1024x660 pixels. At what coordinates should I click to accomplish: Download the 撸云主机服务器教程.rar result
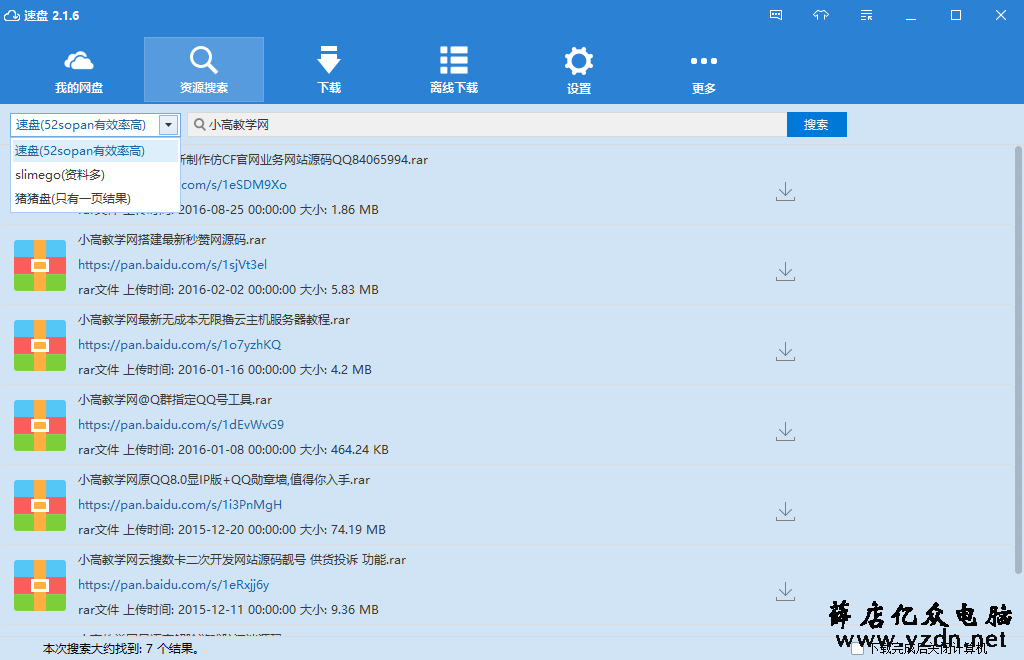coord(785,352)
